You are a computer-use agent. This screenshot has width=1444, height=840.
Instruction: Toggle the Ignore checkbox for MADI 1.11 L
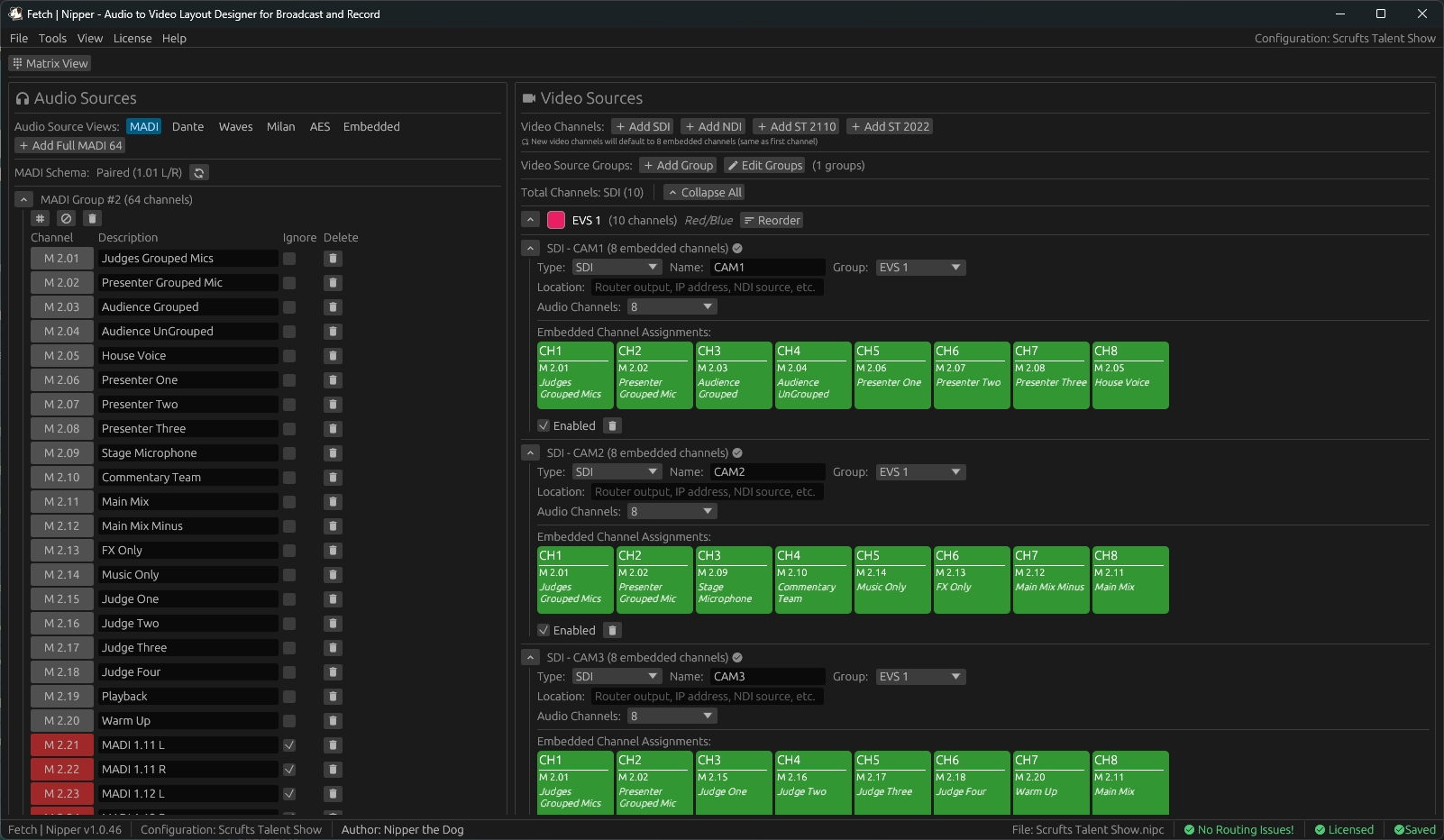pyautogui.click(x=289, y=744)
